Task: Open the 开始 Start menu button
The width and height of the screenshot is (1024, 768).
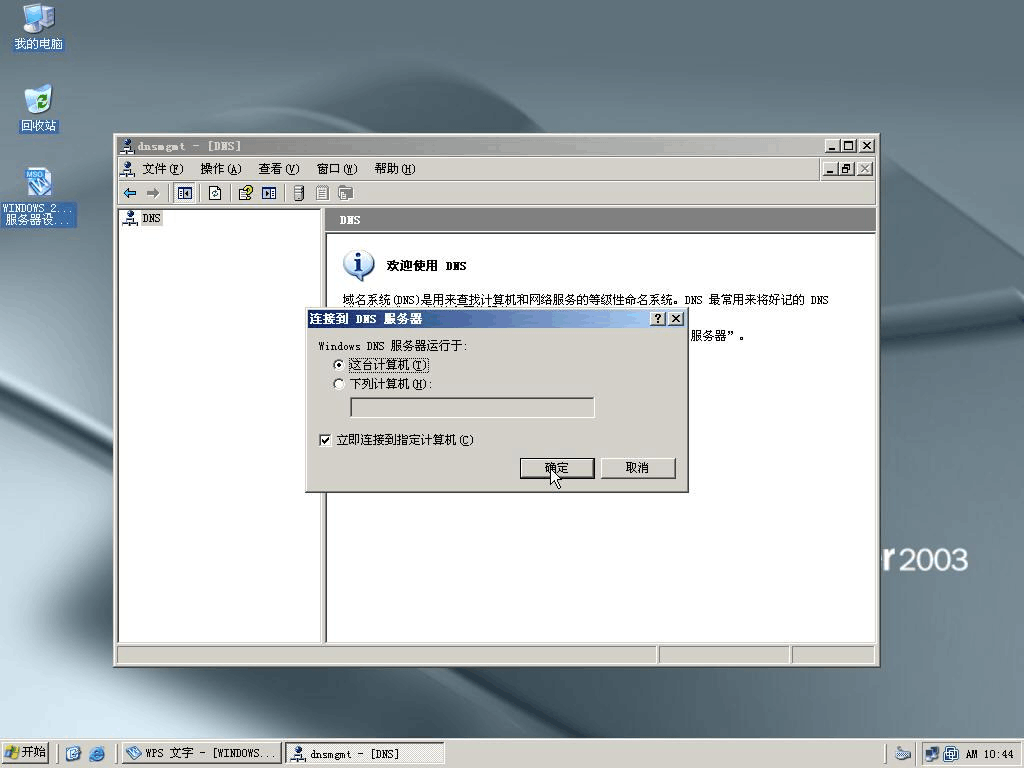Action: [x=27, y=753]
